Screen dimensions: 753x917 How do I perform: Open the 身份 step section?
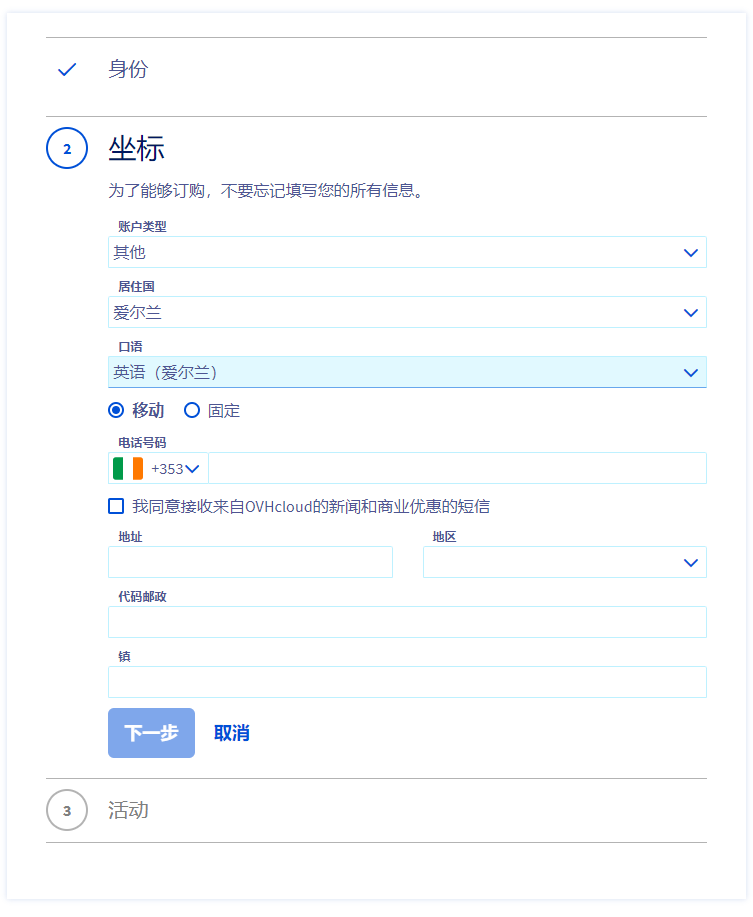pyautogui.click(x=128, y=70)
